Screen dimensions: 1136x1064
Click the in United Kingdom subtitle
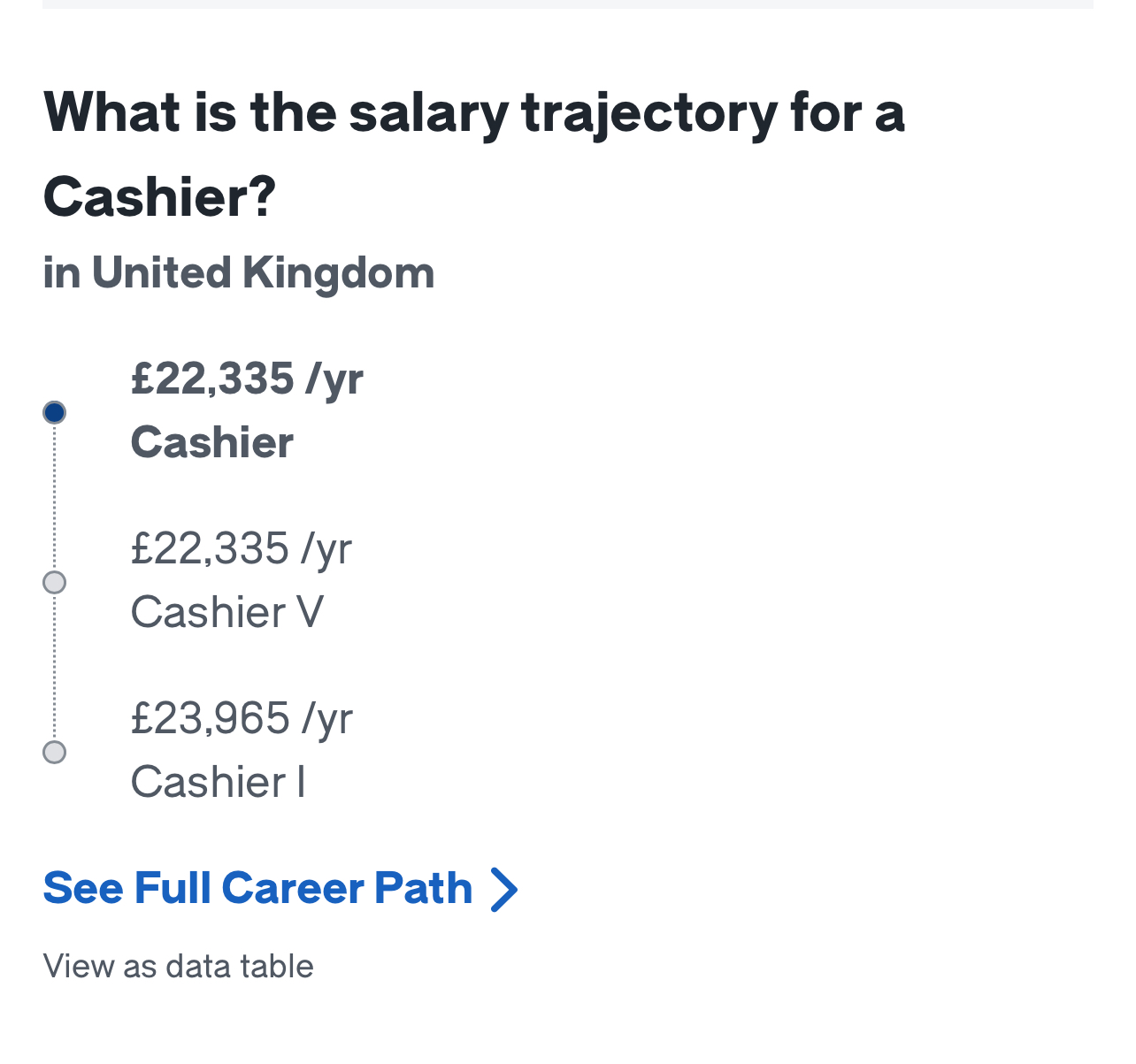point(239,272)
